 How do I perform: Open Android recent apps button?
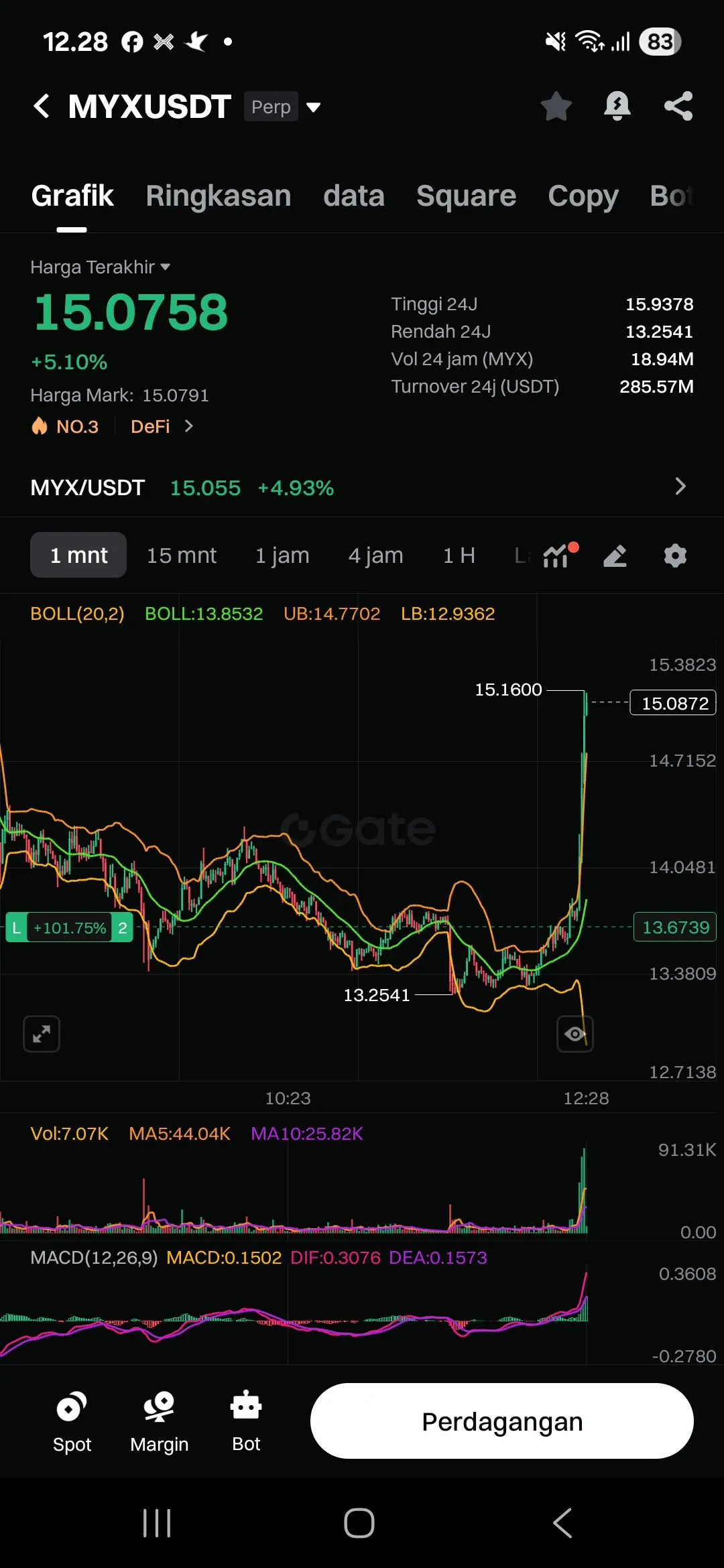pos(157,1523)
